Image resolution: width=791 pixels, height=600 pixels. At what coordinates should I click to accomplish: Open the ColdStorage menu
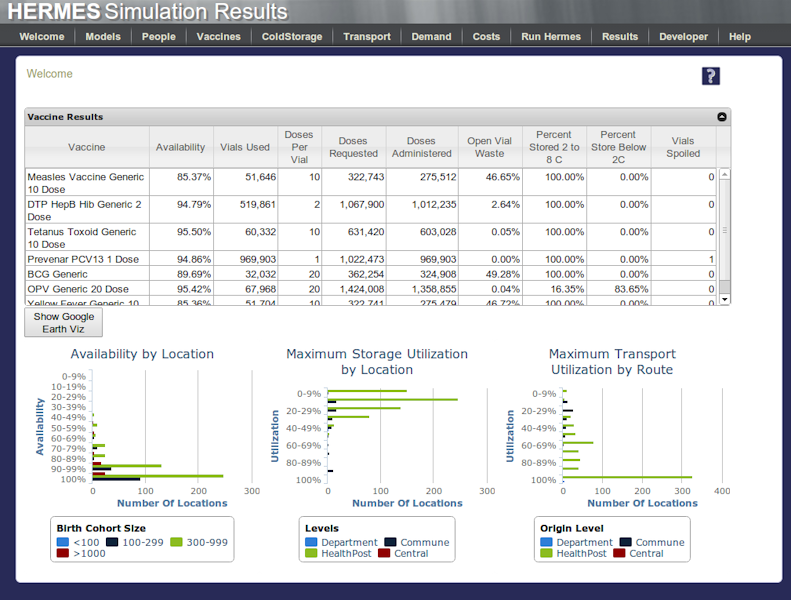tap(292, 37)
